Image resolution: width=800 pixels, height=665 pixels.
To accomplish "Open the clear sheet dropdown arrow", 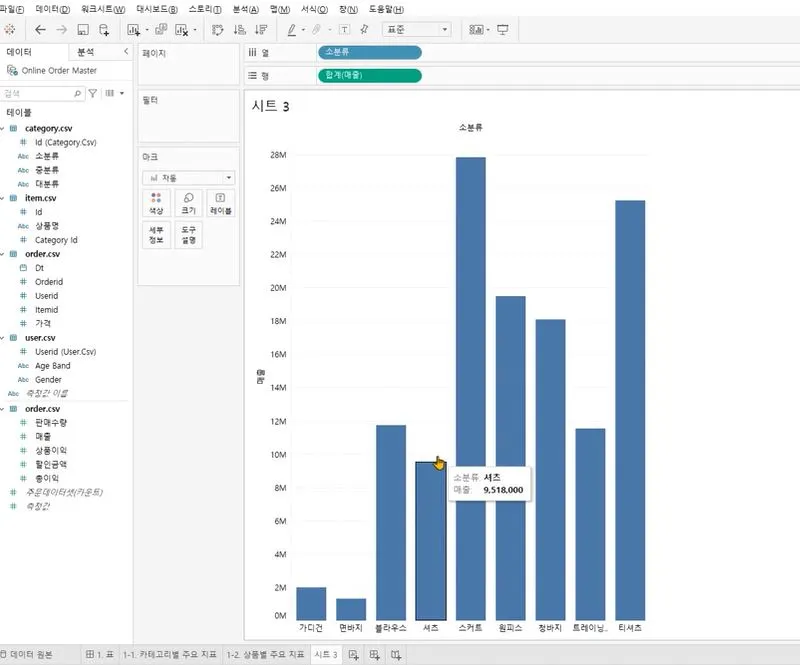I will click(x=195, y=30).
